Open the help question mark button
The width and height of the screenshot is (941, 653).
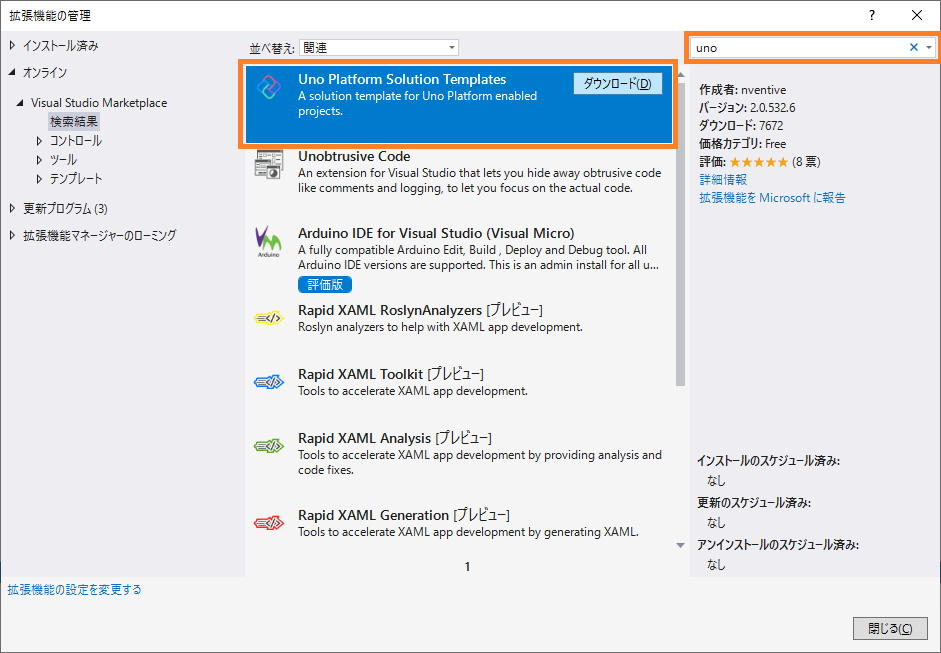coord(872,15)
